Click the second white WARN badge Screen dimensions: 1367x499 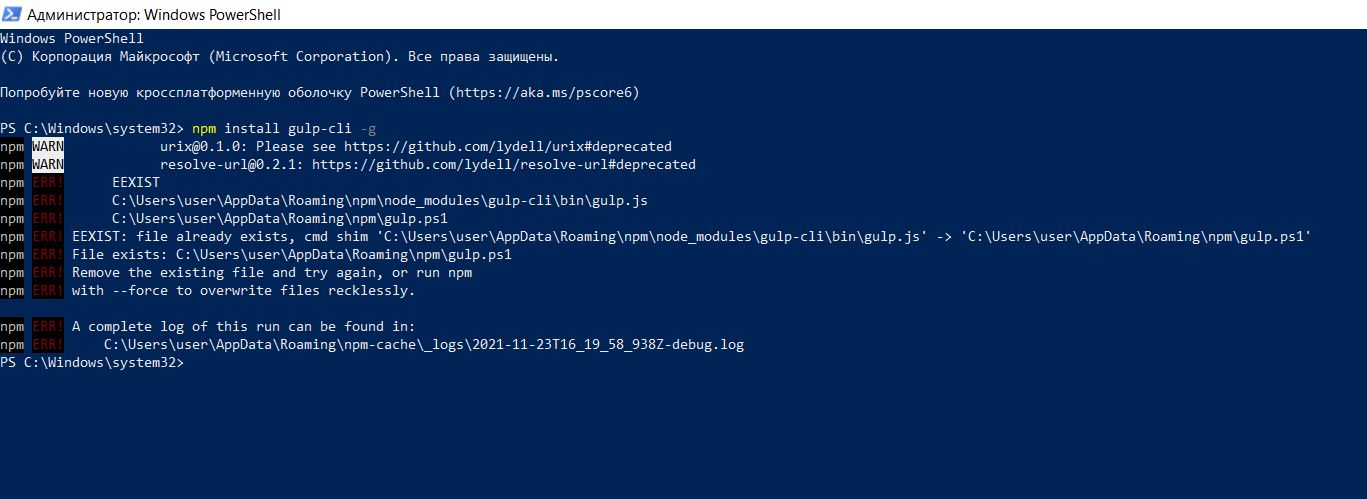pyautogui.click(x=48, y=164)
